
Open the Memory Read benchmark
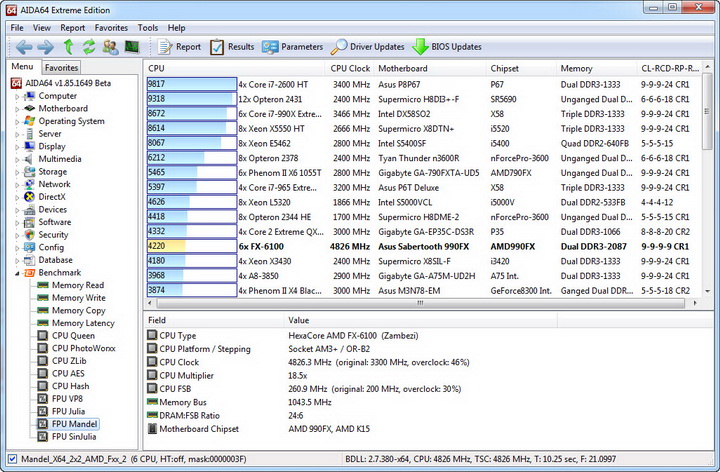tap(78, 285)
